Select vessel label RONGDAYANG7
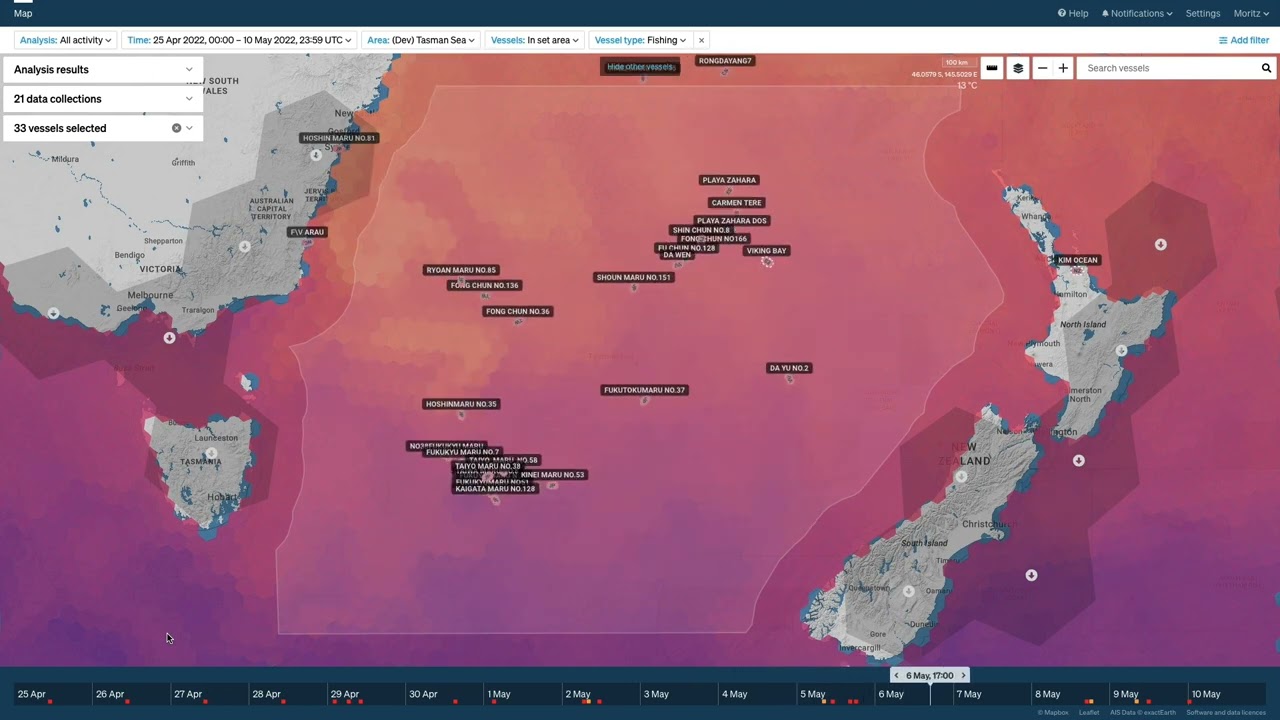This screenshot has height=720, width=1280. pyautogui.click(x=725, y=61)
